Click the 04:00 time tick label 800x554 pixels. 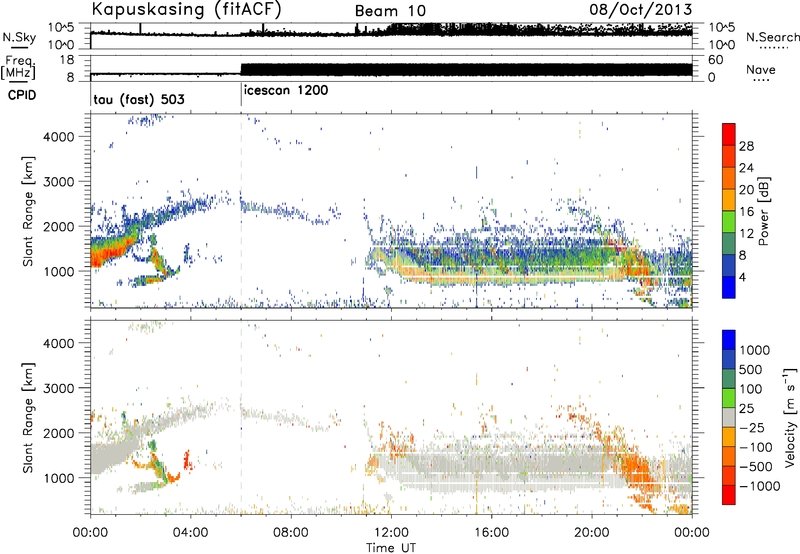(190, 533)
